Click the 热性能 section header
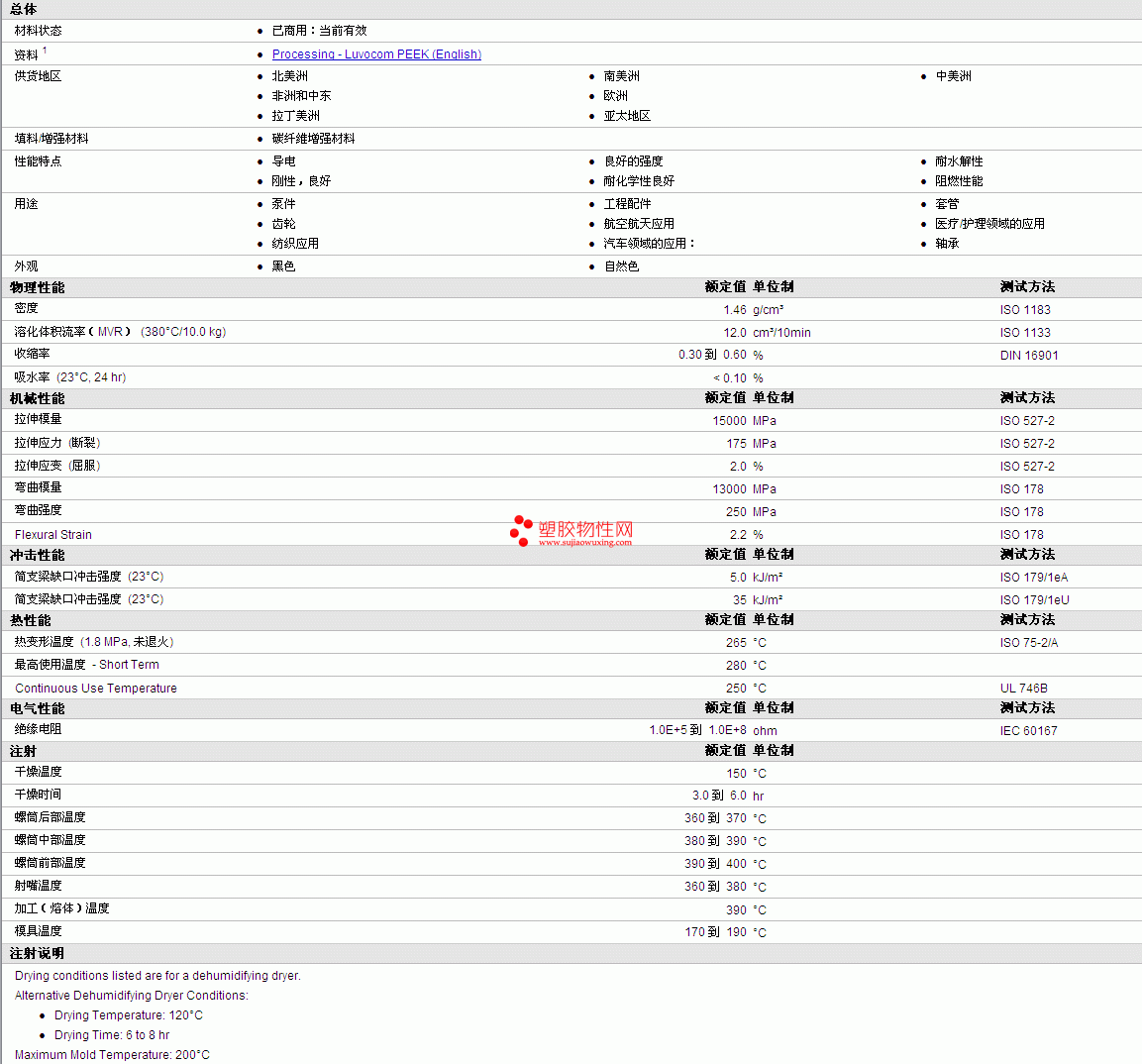Screen dimensions: 1142x1064 31,620
